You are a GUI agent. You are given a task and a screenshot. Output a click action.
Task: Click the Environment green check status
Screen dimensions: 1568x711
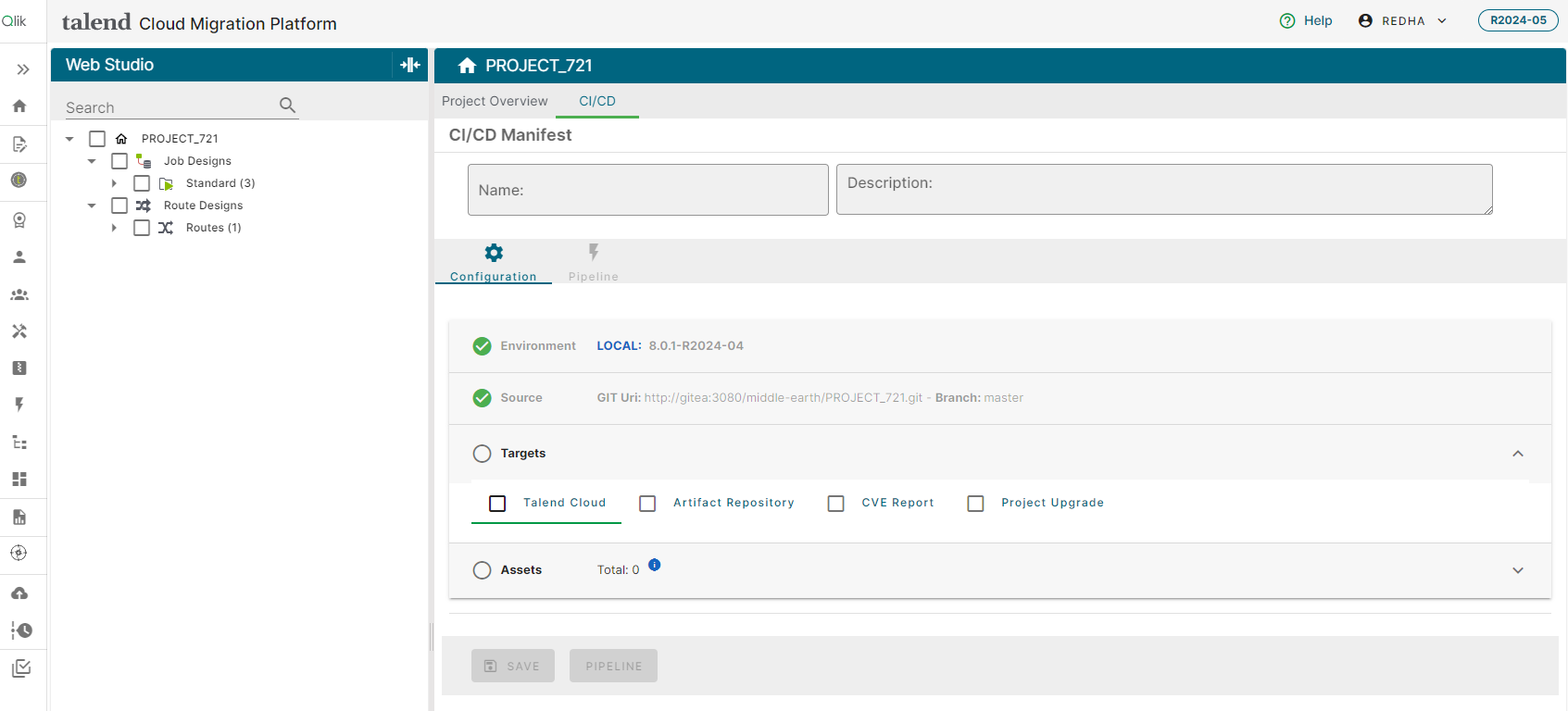(x=483, y=346)
